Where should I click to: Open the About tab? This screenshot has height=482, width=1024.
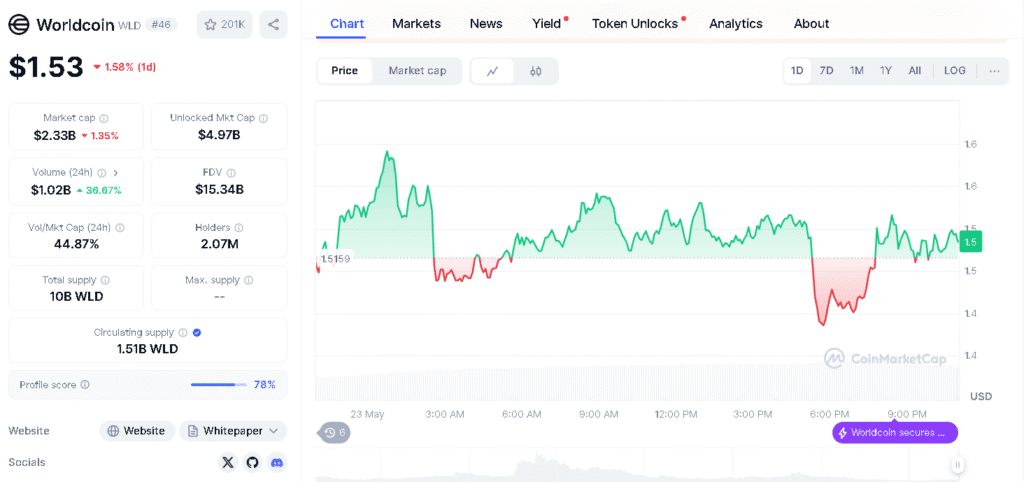click(811, 24)
